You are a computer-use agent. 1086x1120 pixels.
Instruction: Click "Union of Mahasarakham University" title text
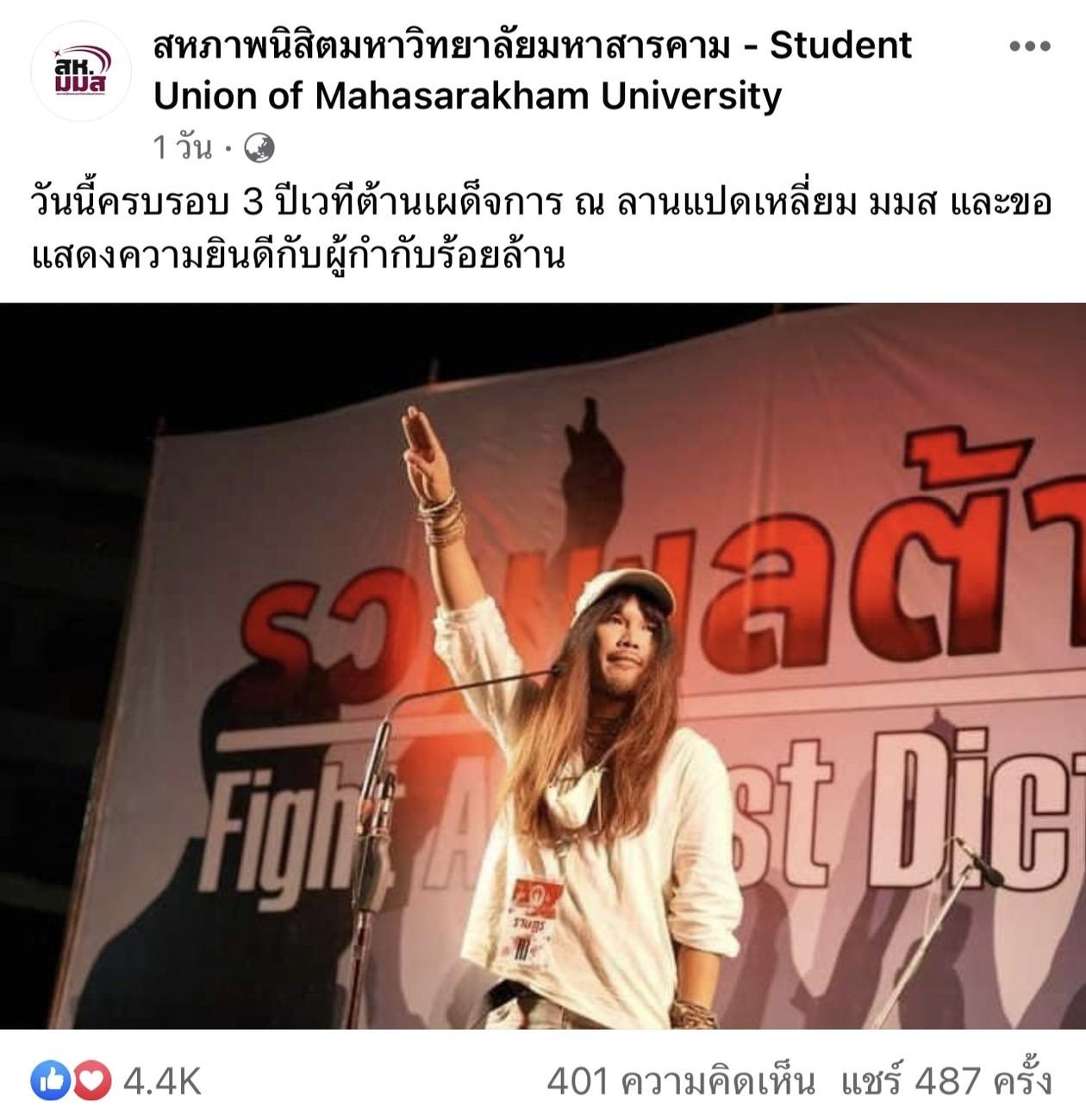(467, 96)
